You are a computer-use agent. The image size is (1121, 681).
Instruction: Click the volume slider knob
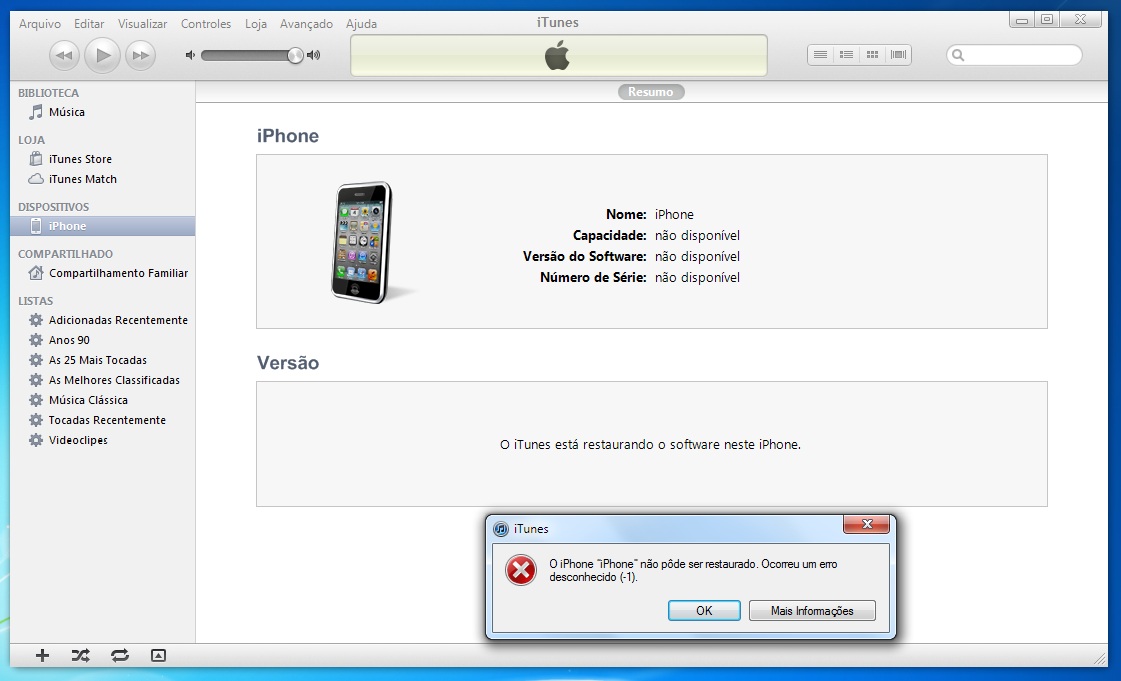click(295, 55)
